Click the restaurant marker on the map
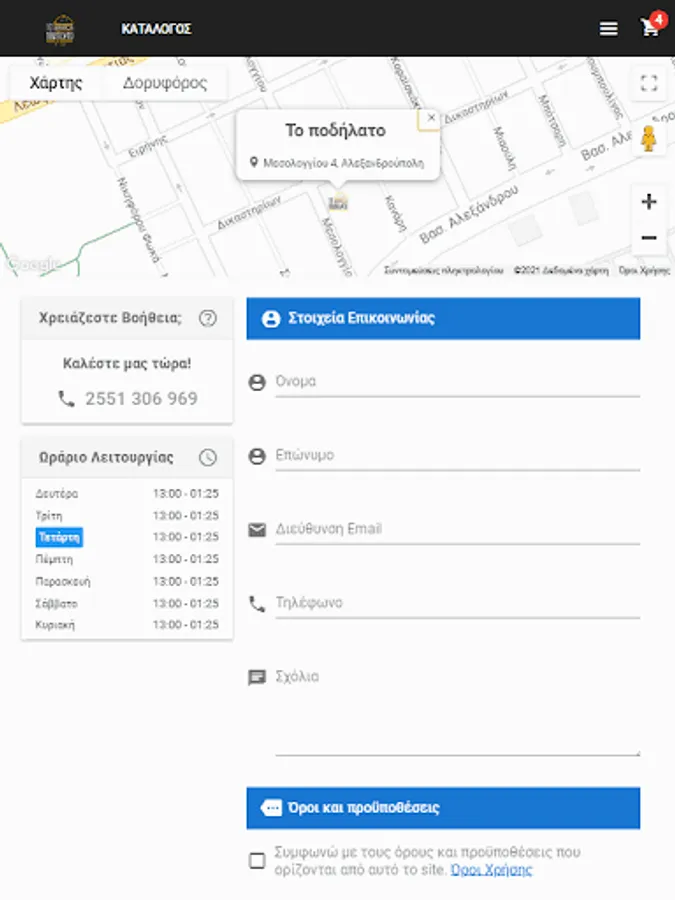 pos(338,203)
